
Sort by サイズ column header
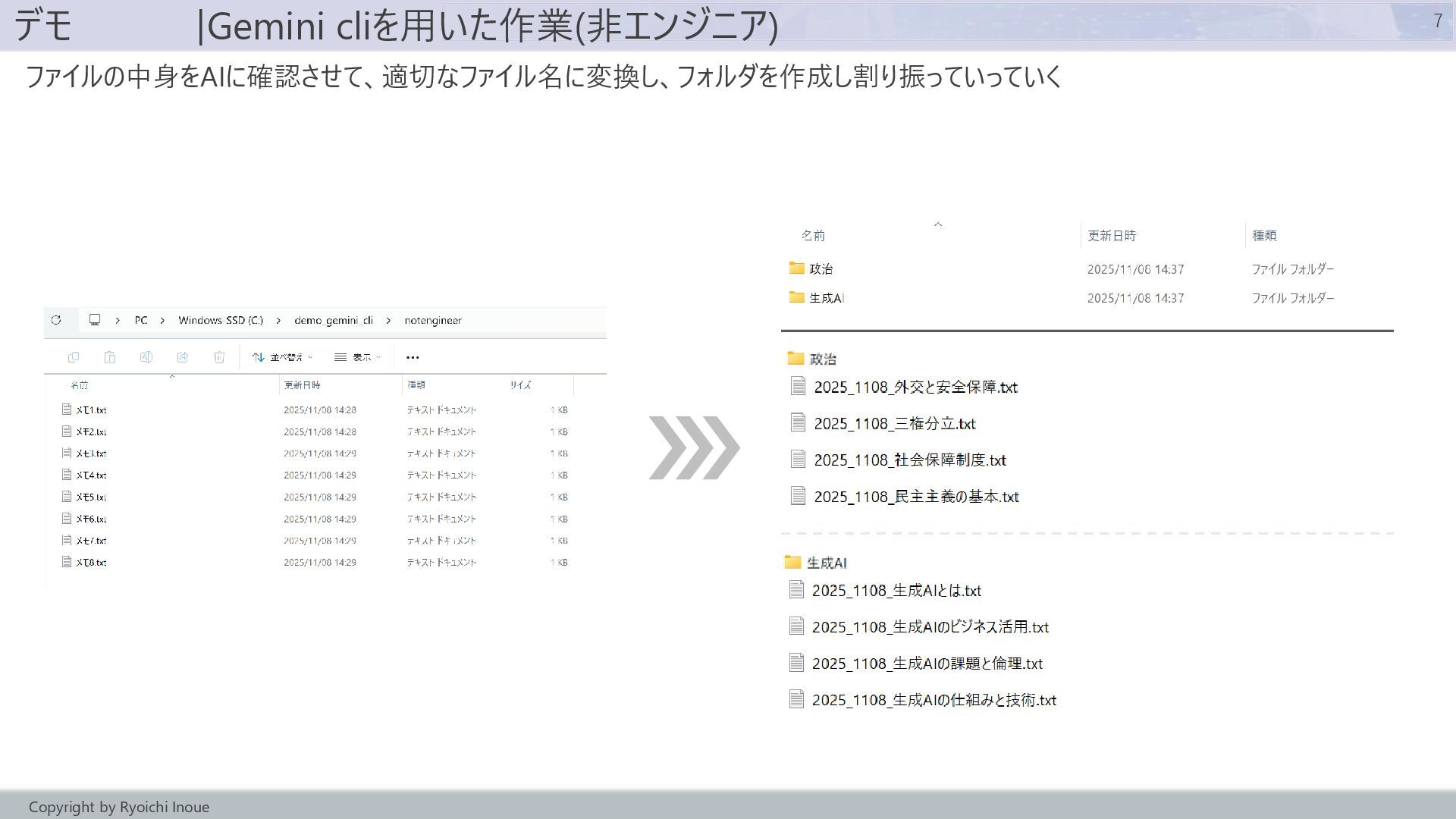[520, 385]
